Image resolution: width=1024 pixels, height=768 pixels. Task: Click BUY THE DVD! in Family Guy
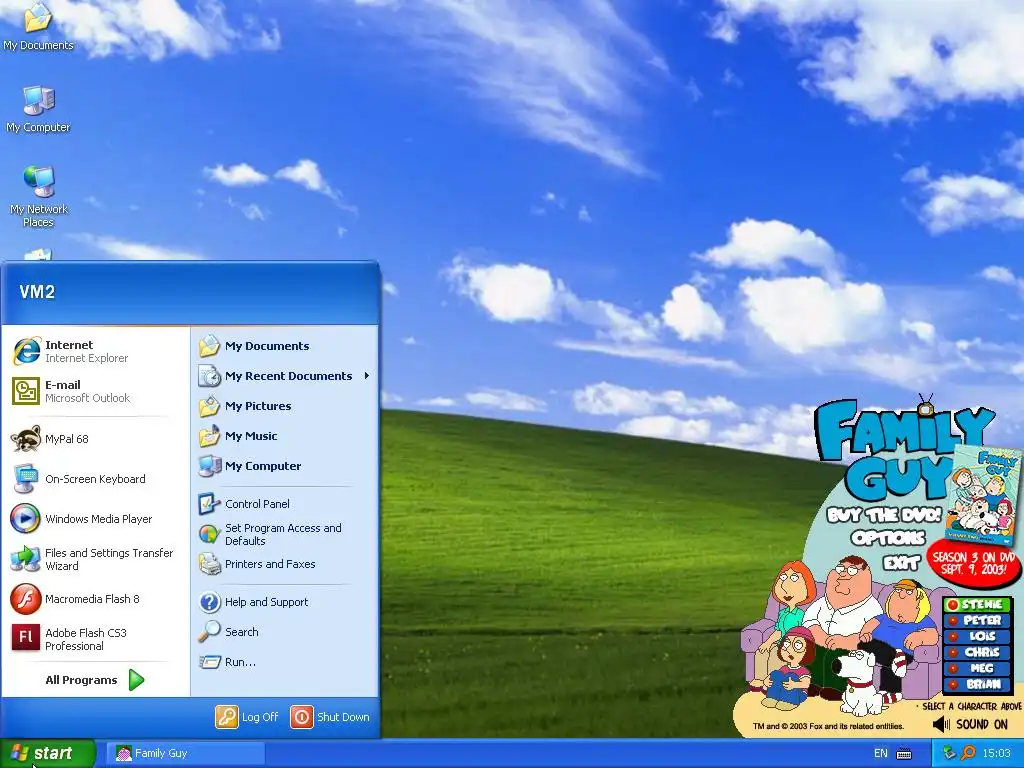coord(884,515)
